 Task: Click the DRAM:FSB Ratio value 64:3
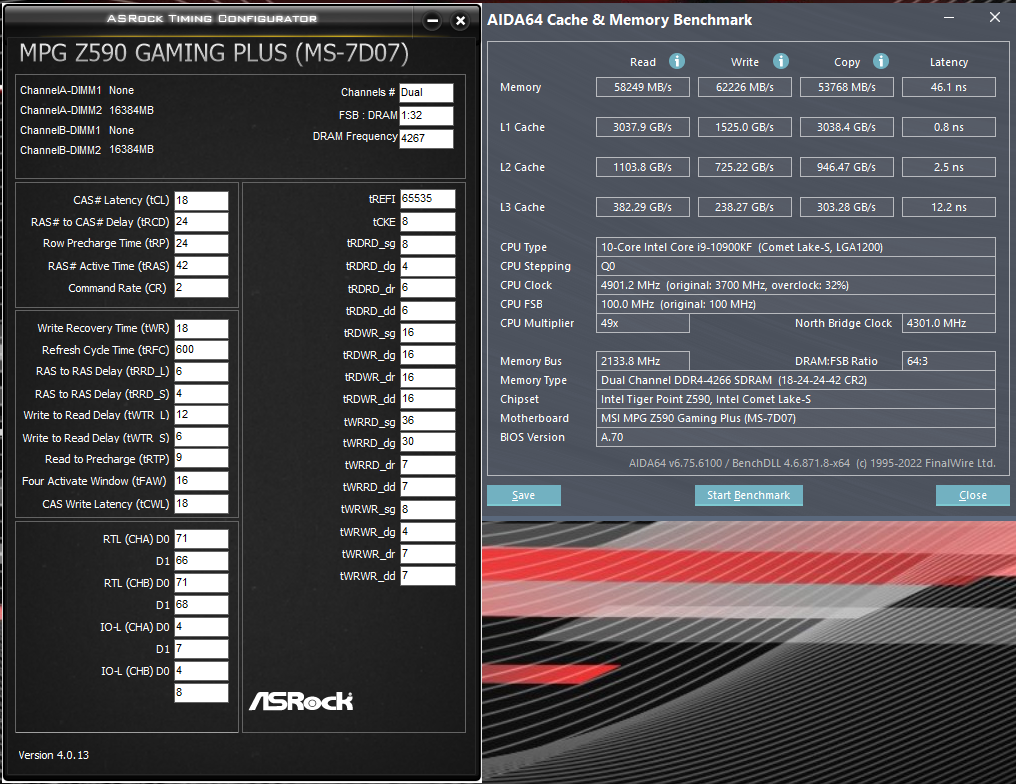949,361
